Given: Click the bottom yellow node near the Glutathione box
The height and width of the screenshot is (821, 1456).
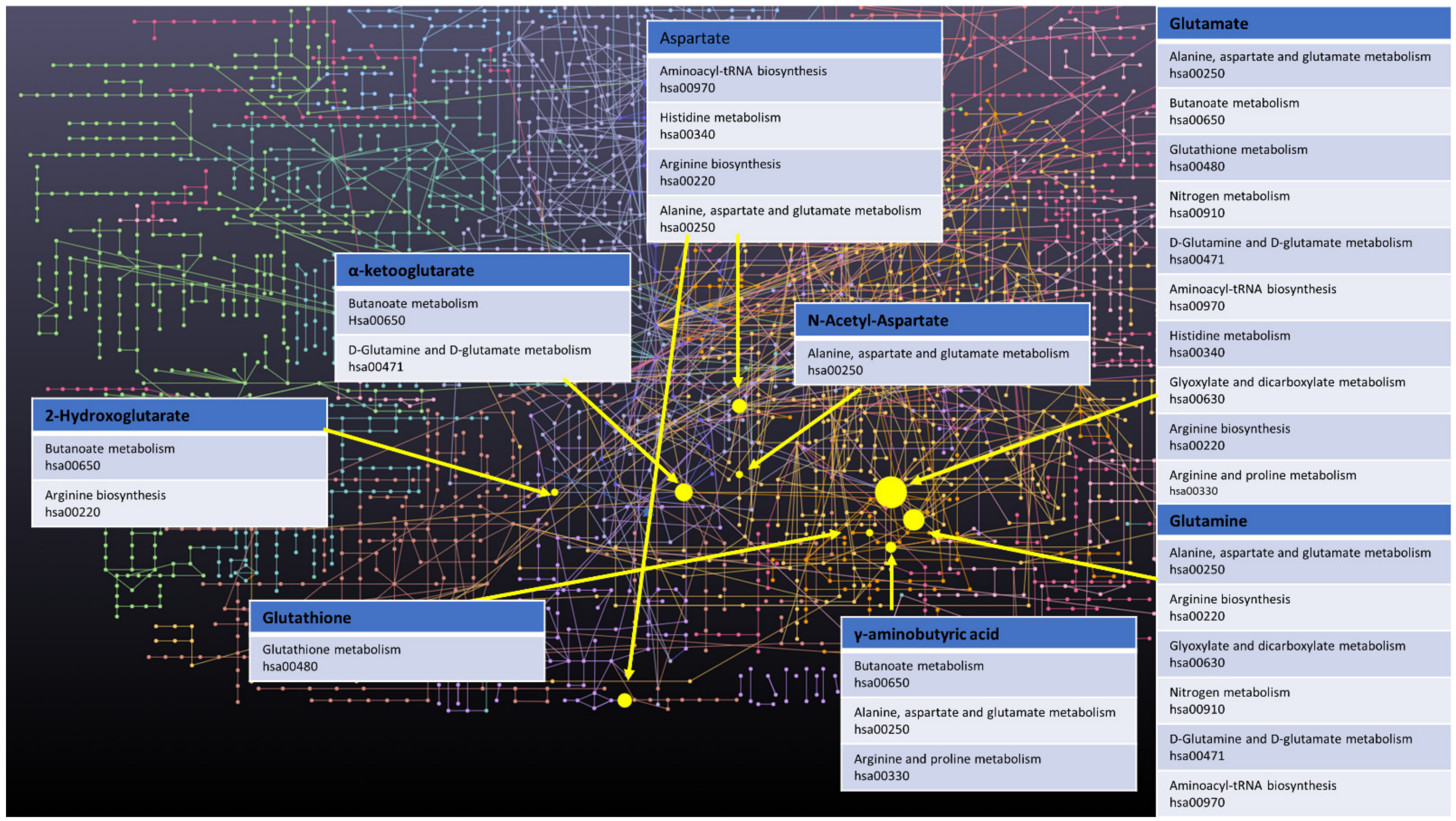Looking at the screenshot, I should pyautogui.click(x=625, y=701).
